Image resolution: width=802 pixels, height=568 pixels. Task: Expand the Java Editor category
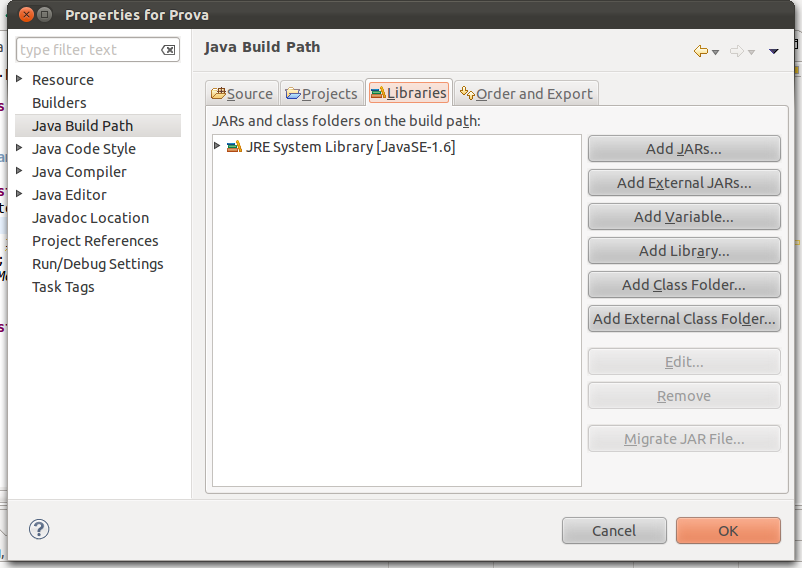coord(21,195)
